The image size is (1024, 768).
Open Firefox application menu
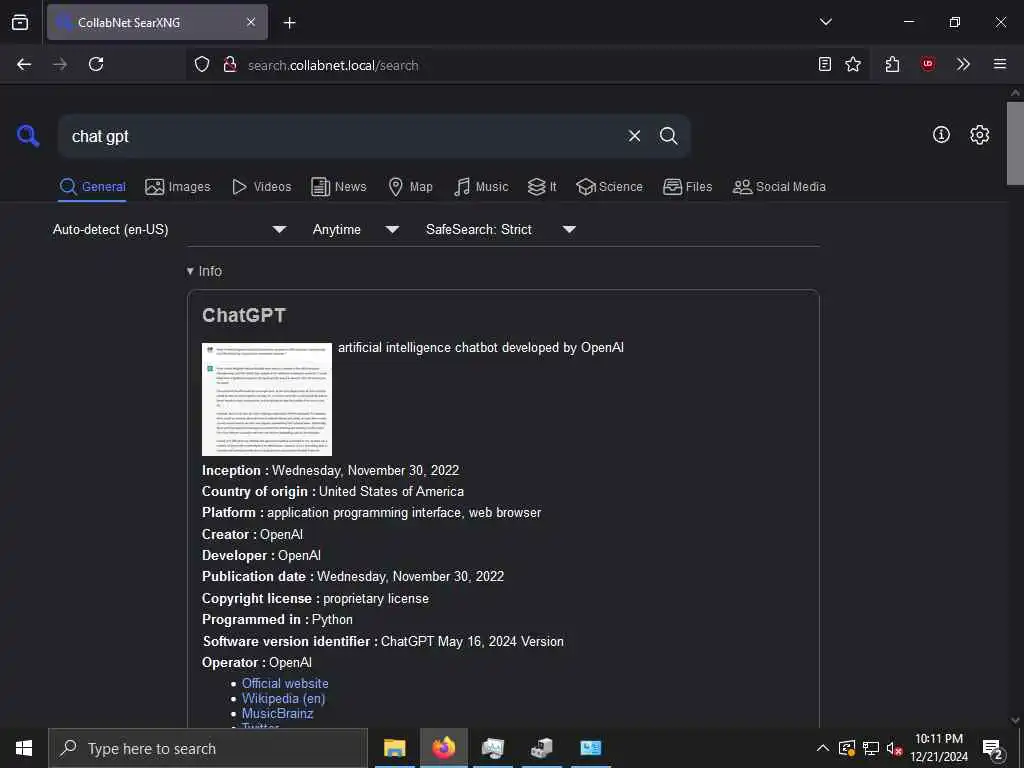coord(1000,64)
